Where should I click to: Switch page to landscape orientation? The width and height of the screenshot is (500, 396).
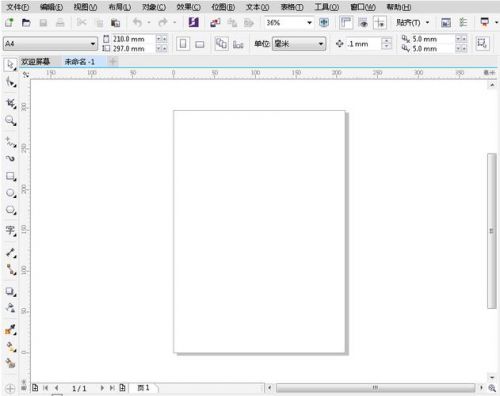(x=199, y=44)
